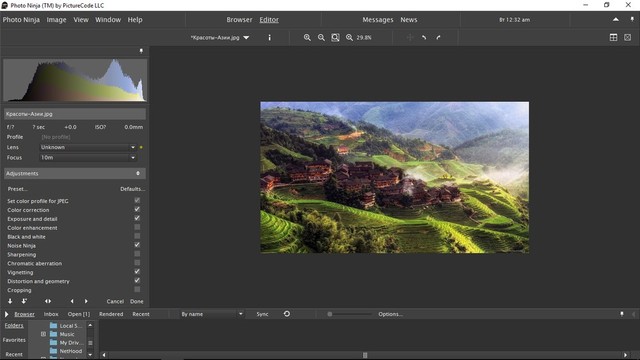Click the pin icon in the top bar
The image size is (640, 360).
click(632, 19)
